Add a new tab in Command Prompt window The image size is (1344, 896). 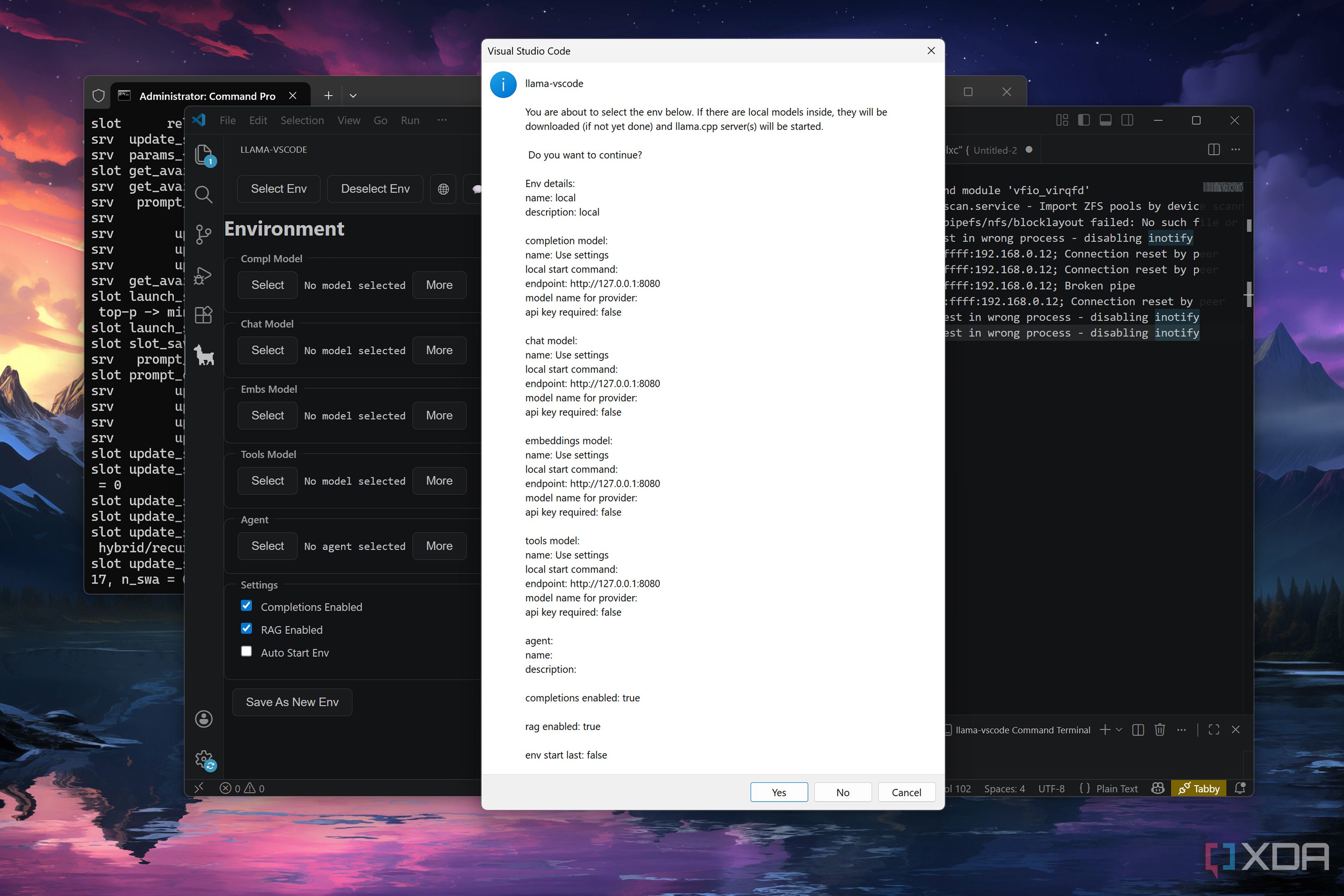click(328, 96)
